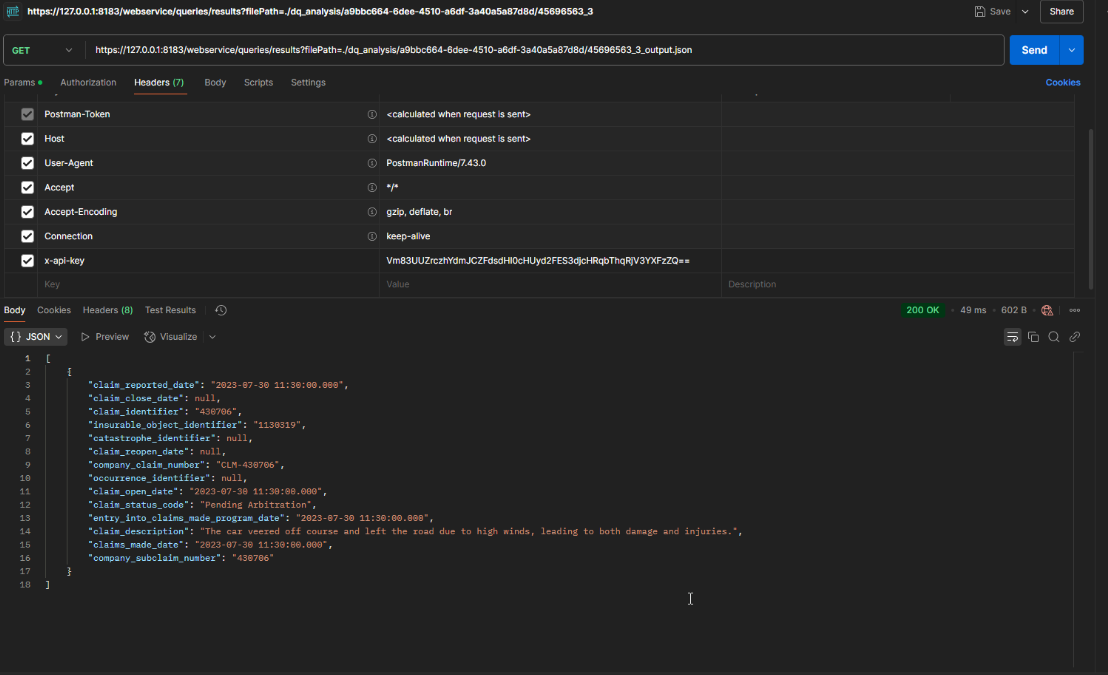Uncheck the Connection header checkbox

pos(28,236)
